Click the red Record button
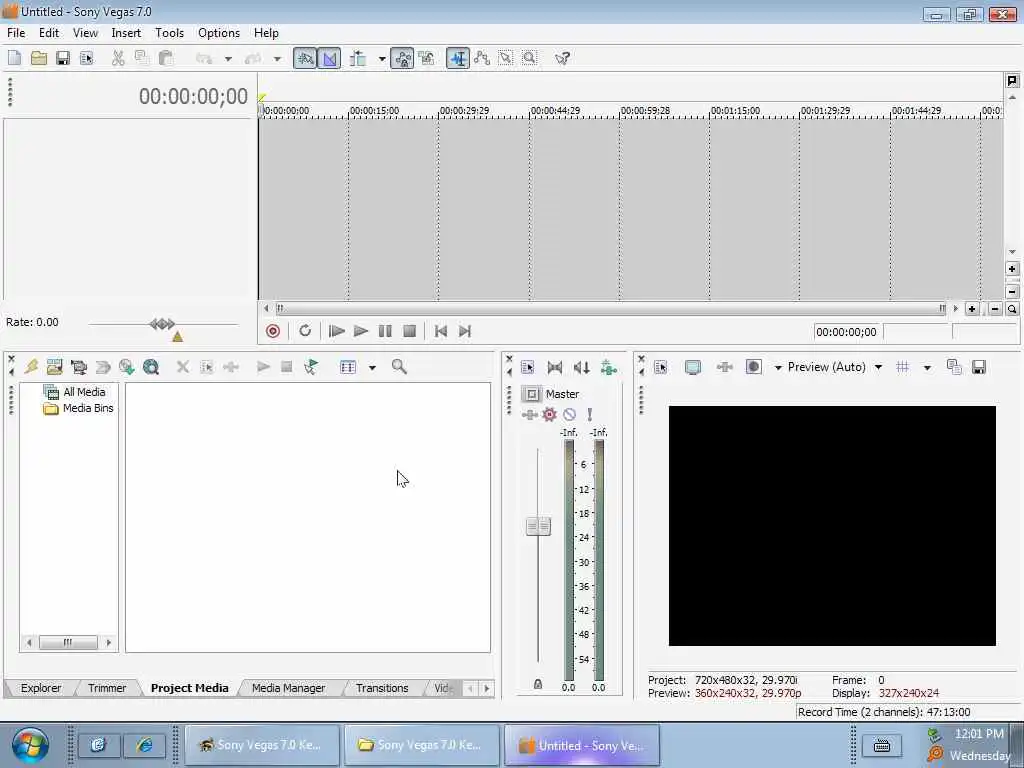1024x768 pixels. 273,331
